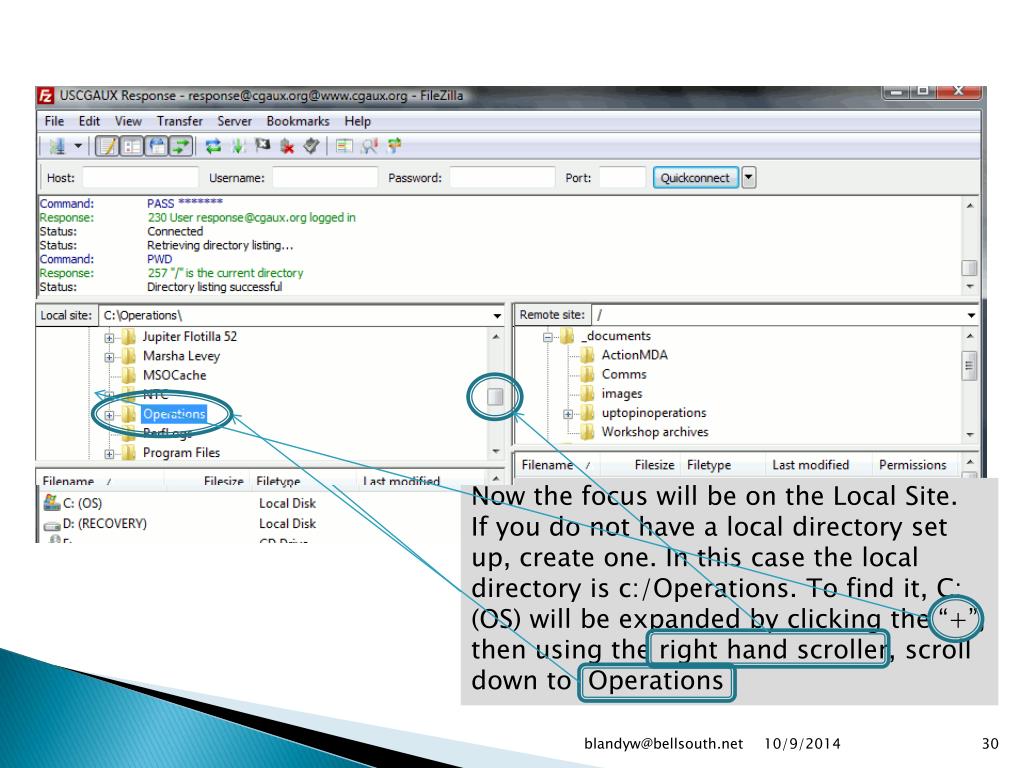This screenshot has width=1024, height=768.
Task: Click local tree scroll down arrow
Action: 496,451
